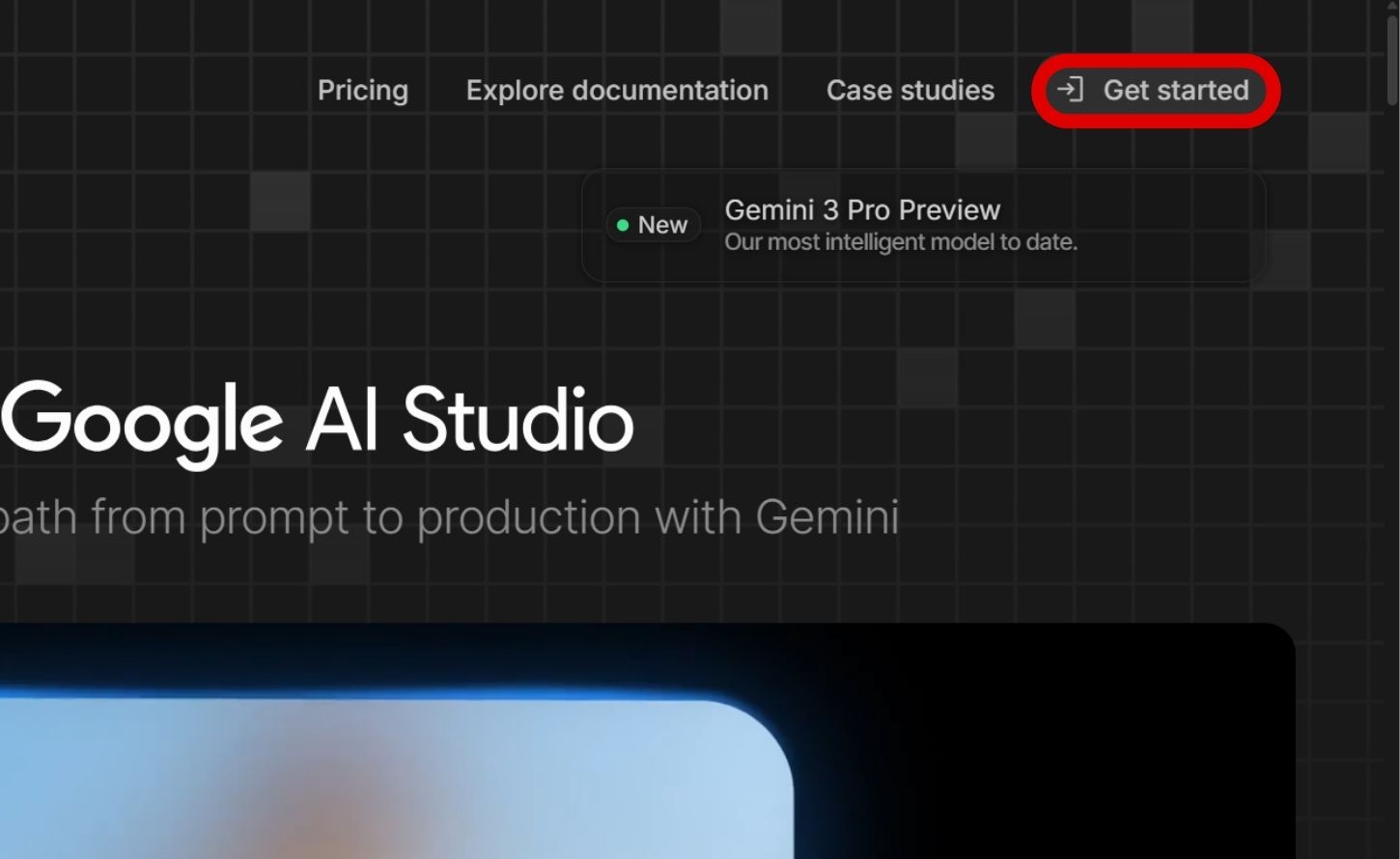Viewport: 1400px width, 859px height.
Task: Click the highlighted grid square left of the banner
Action: (x=280, y=202)
